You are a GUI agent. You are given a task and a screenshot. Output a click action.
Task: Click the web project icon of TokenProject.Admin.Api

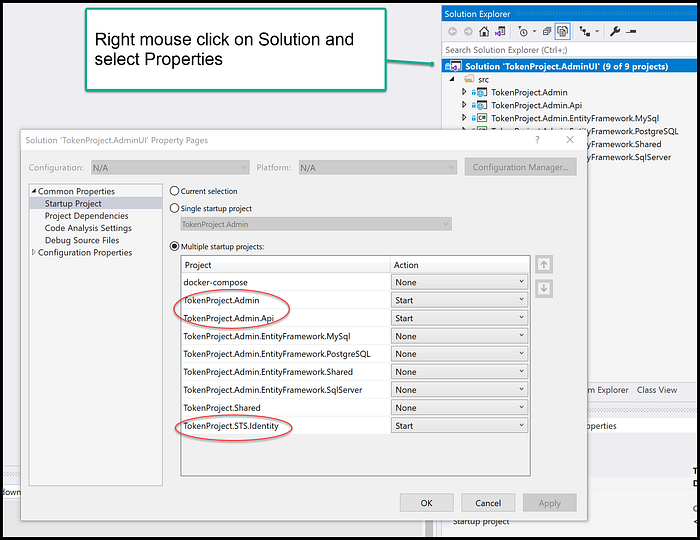tap(482, 105)
